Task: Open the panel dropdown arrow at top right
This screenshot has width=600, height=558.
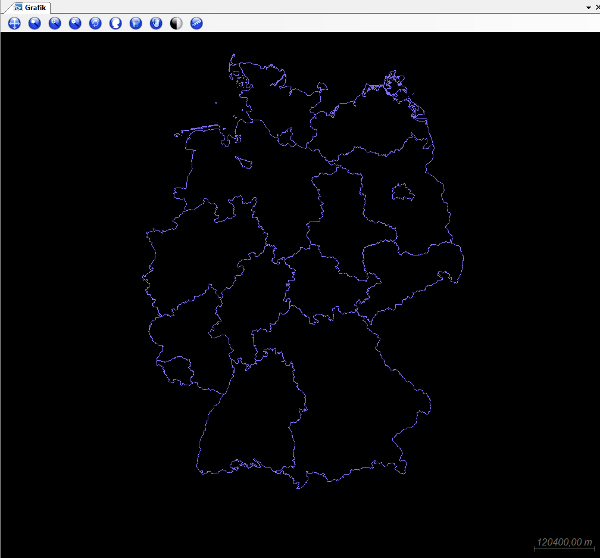Action: tap(587, 7)
